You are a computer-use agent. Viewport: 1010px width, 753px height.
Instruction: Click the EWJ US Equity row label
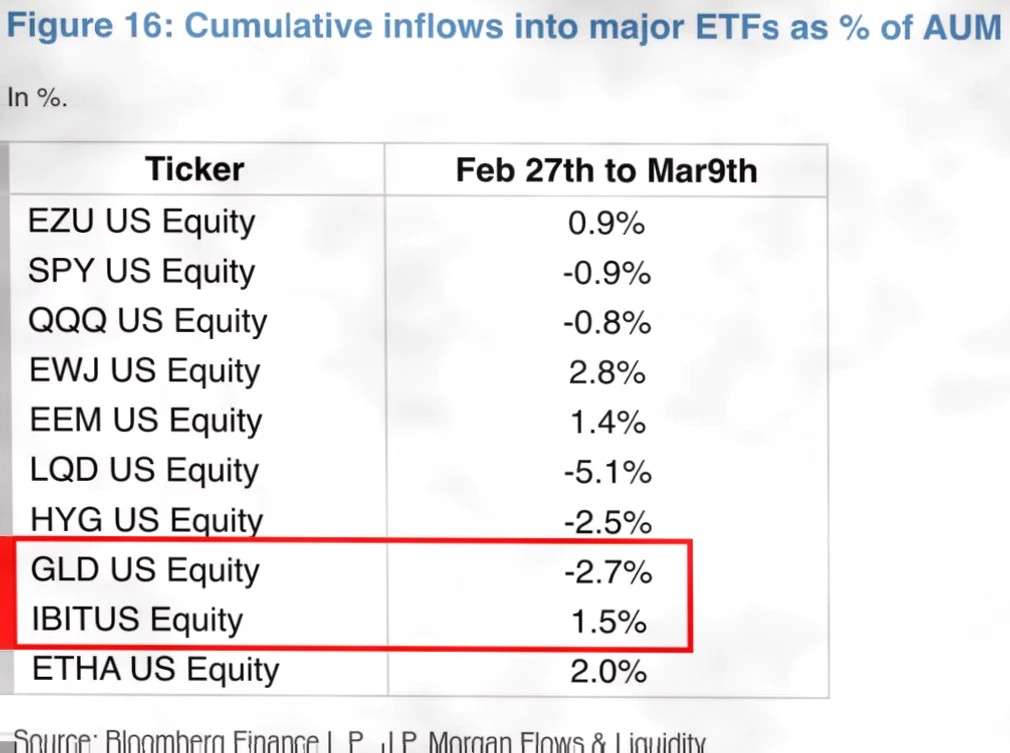tap(145, 371)
